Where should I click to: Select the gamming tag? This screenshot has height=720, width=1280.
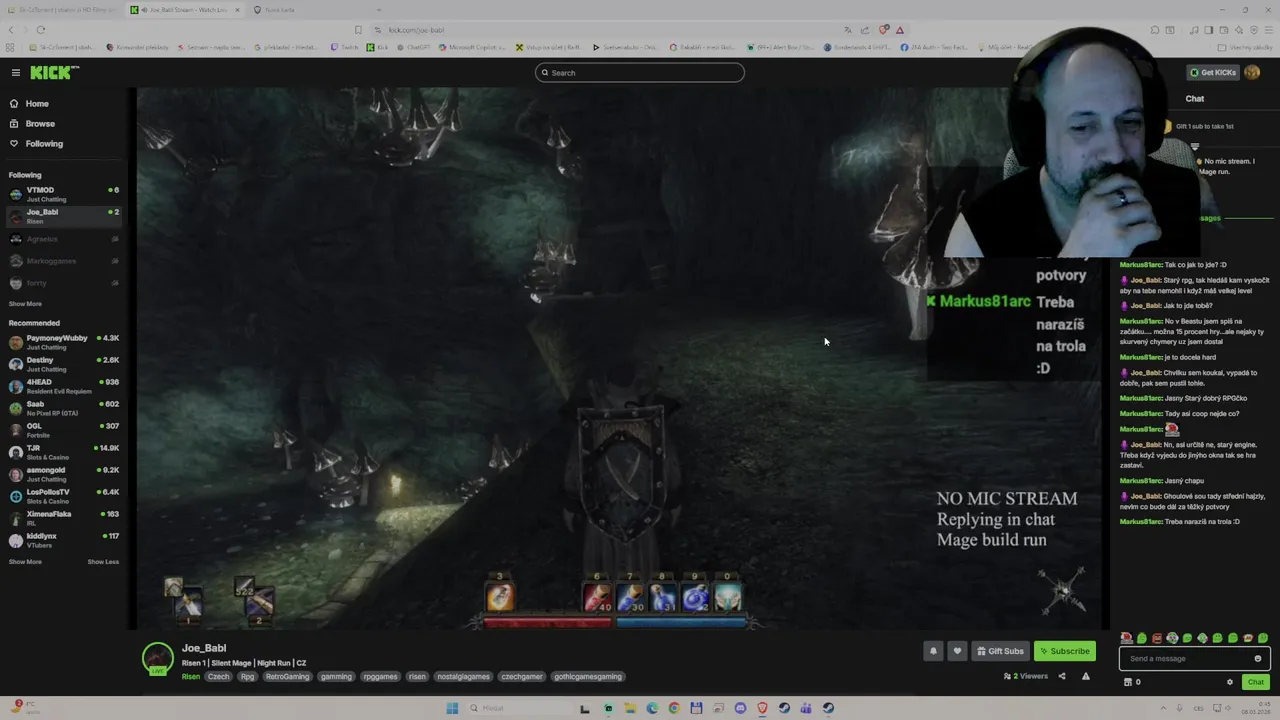tap(336, 677)
